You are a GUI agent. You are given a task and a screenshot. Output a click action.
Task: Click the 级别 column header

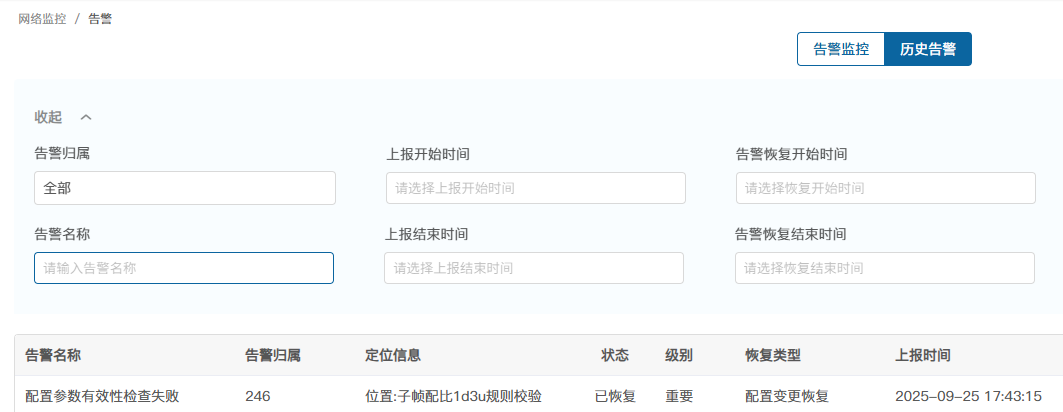(679, 355)
